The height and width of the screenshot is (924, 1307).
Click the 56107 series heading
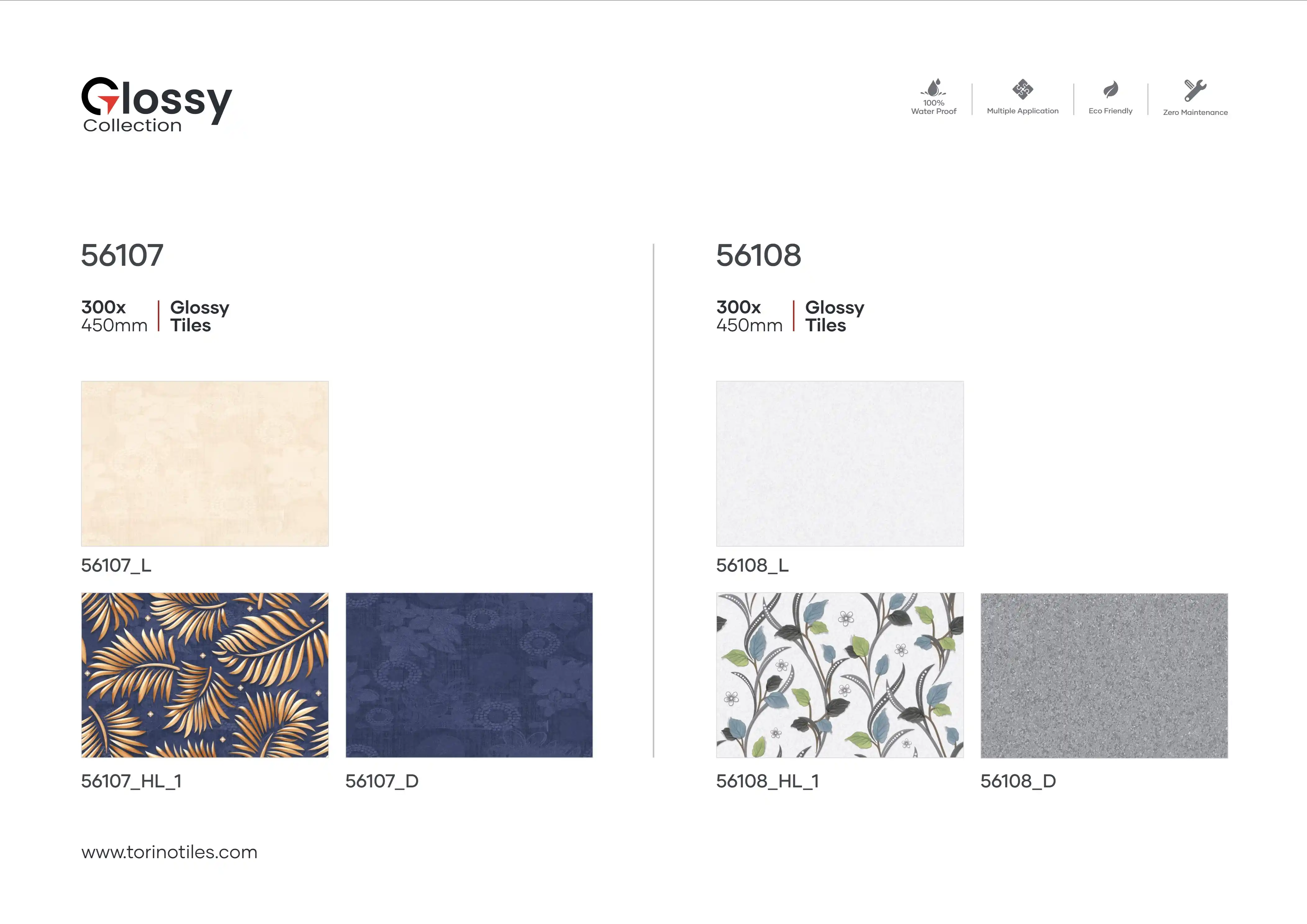(x=122, y=255)
